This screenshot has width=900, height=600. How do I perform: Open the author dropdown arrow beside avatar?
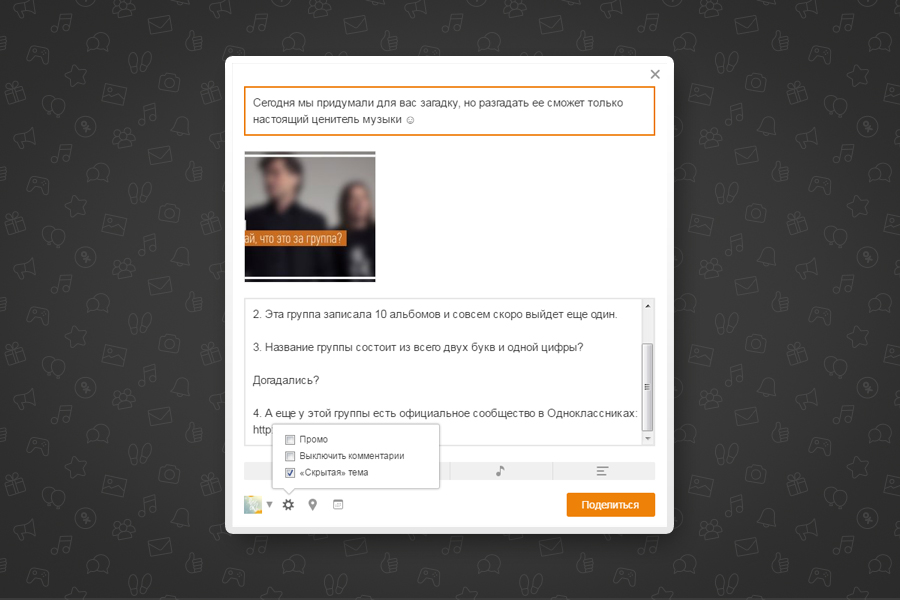269,505
